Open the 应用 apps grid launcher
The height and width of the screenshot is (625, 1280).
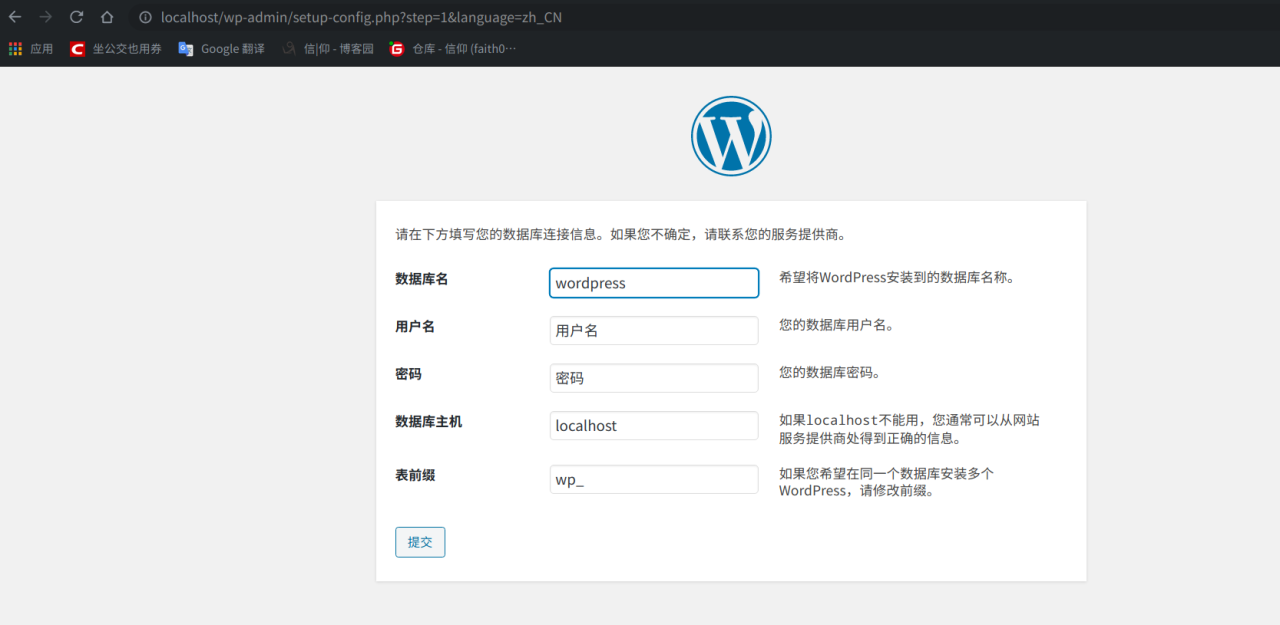click(x=15, y=48)
